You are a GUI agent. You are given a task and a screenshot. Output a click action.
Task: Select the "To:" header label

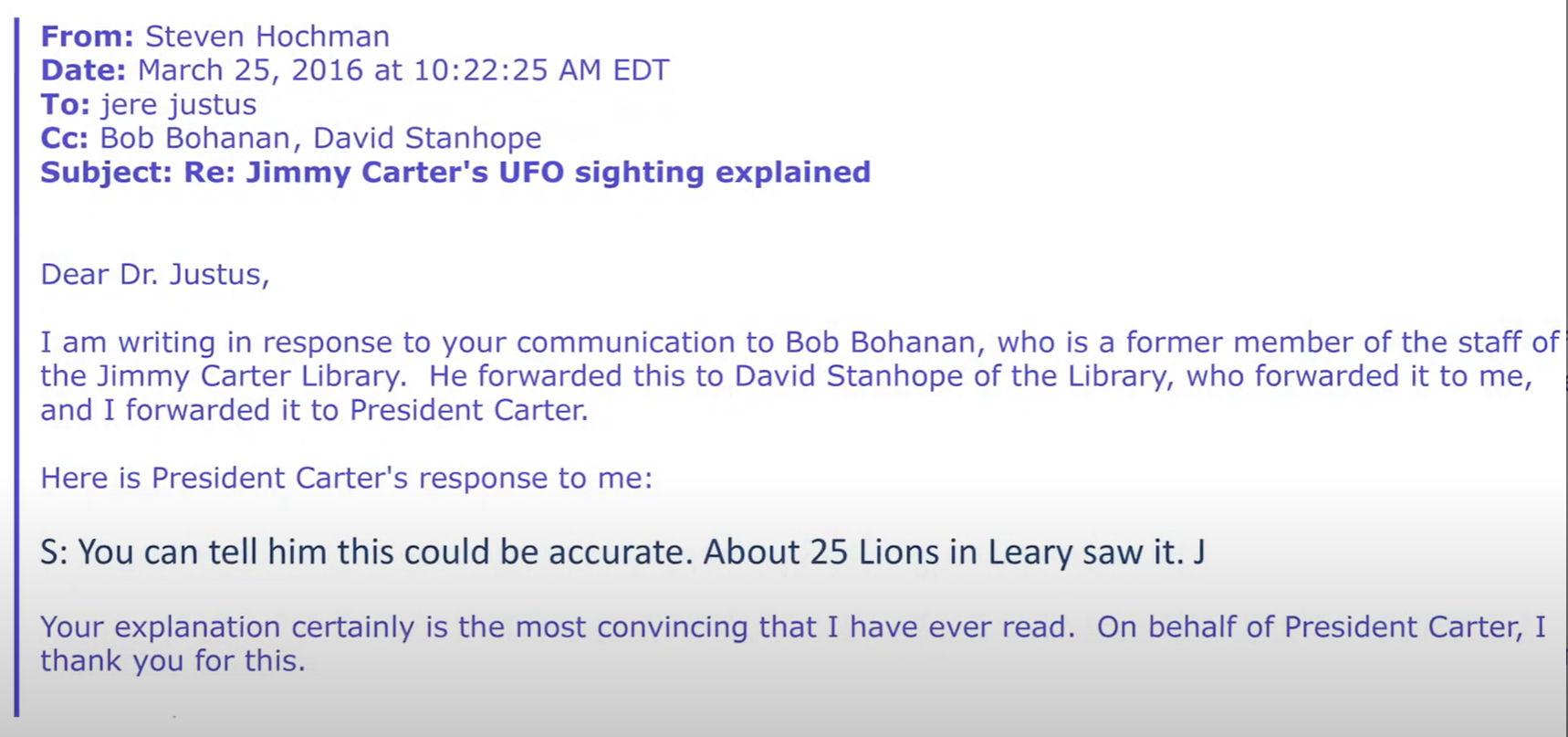click(65, 104)
